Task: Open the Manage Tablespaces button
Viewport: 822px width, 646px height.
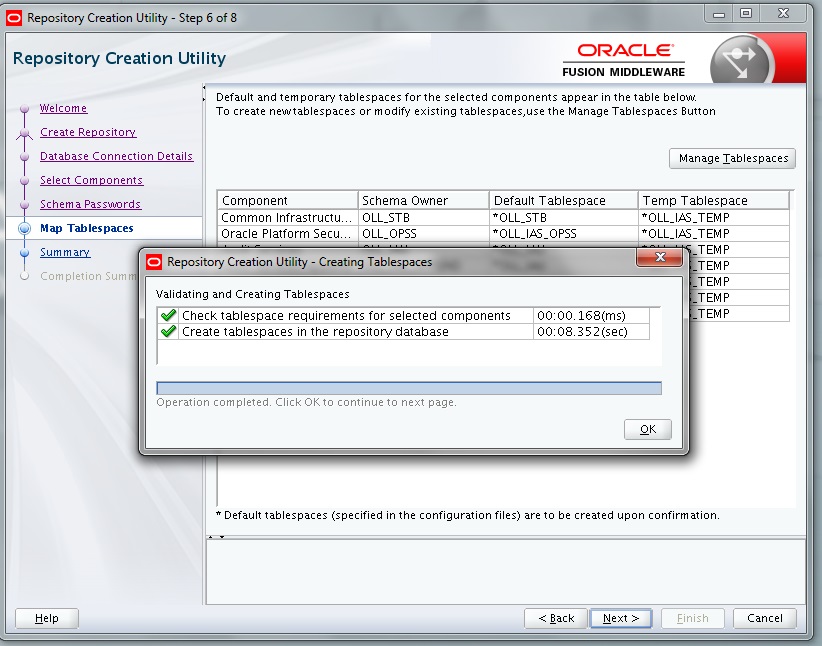Action: pos(732,158)
